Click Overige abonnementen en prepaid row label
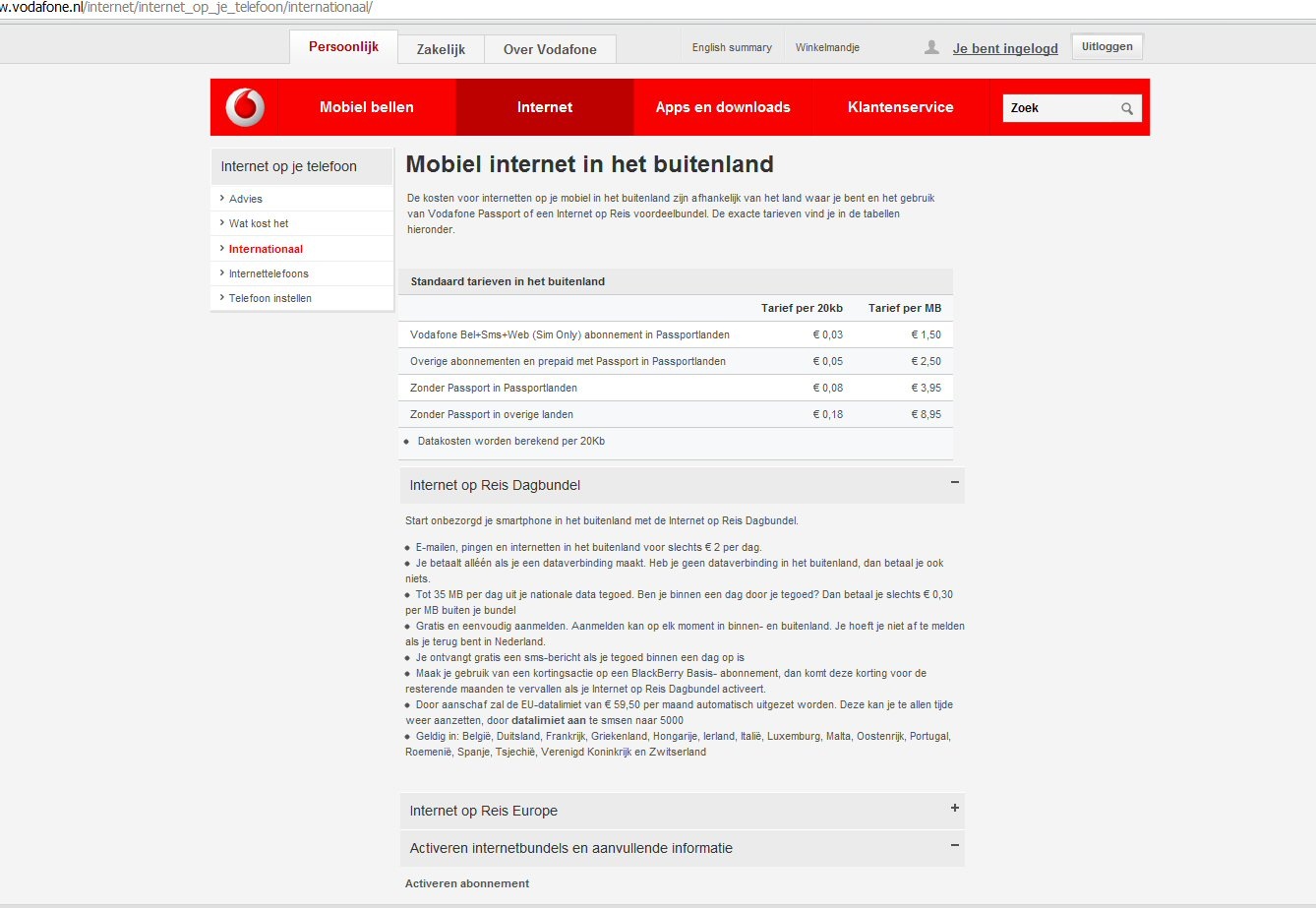The width and height of the screenshot is (1316, 908). pos(568,361)
